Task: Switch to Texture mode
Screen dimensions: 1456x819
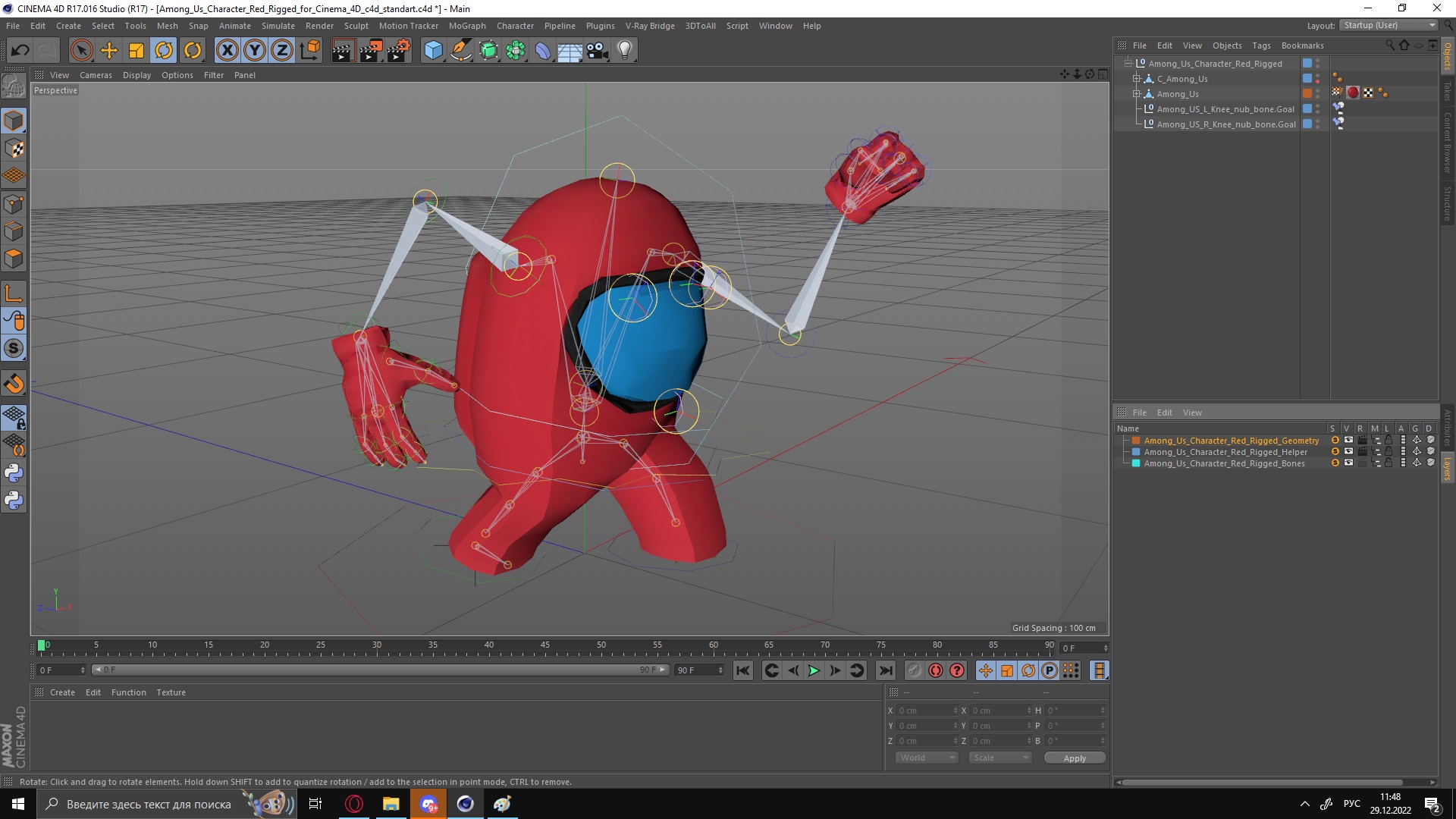Action: pyautogui.click(x=14, y=149)
